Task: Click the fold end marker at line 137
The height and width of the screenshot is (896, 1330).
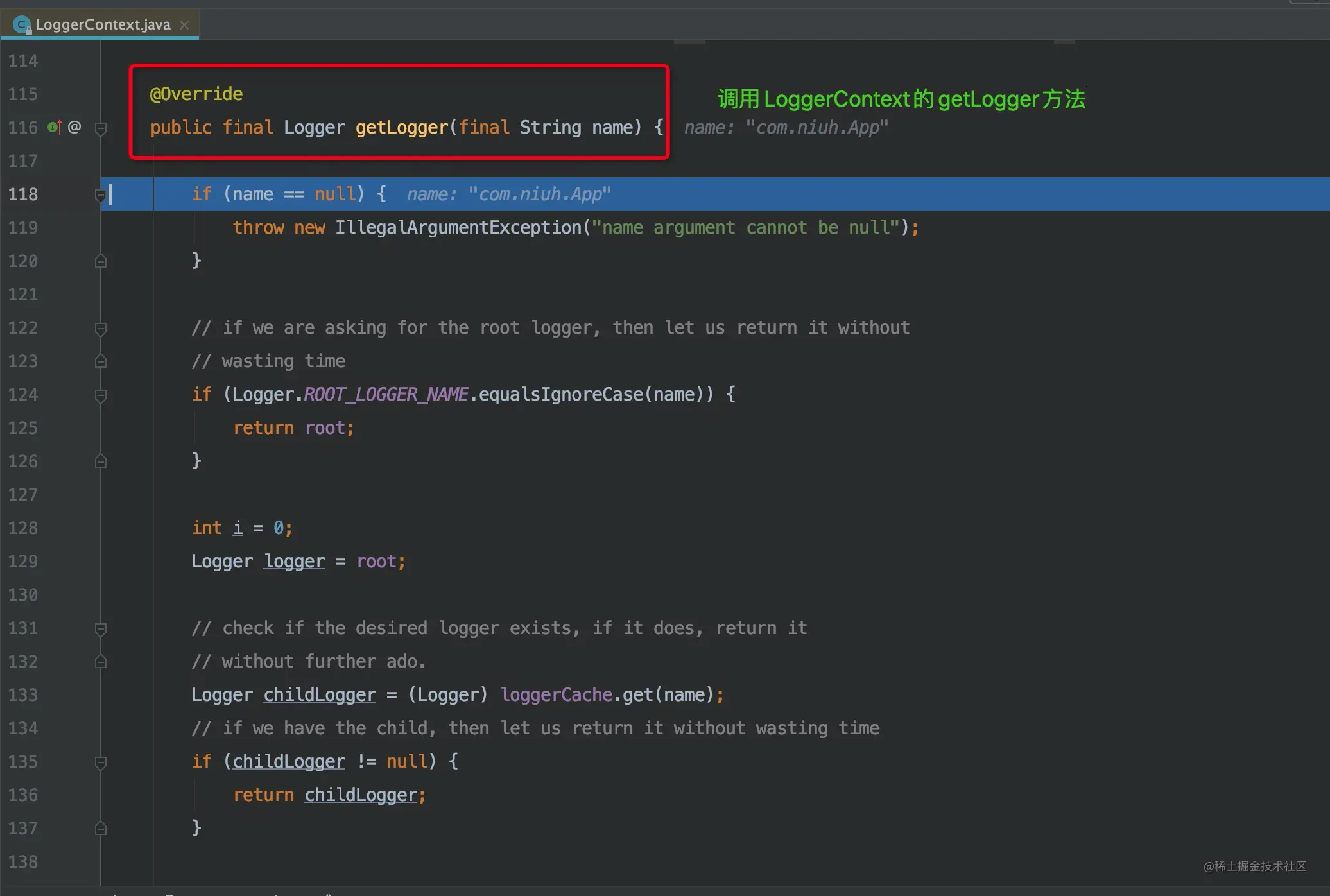Action: tap(101, 829)
